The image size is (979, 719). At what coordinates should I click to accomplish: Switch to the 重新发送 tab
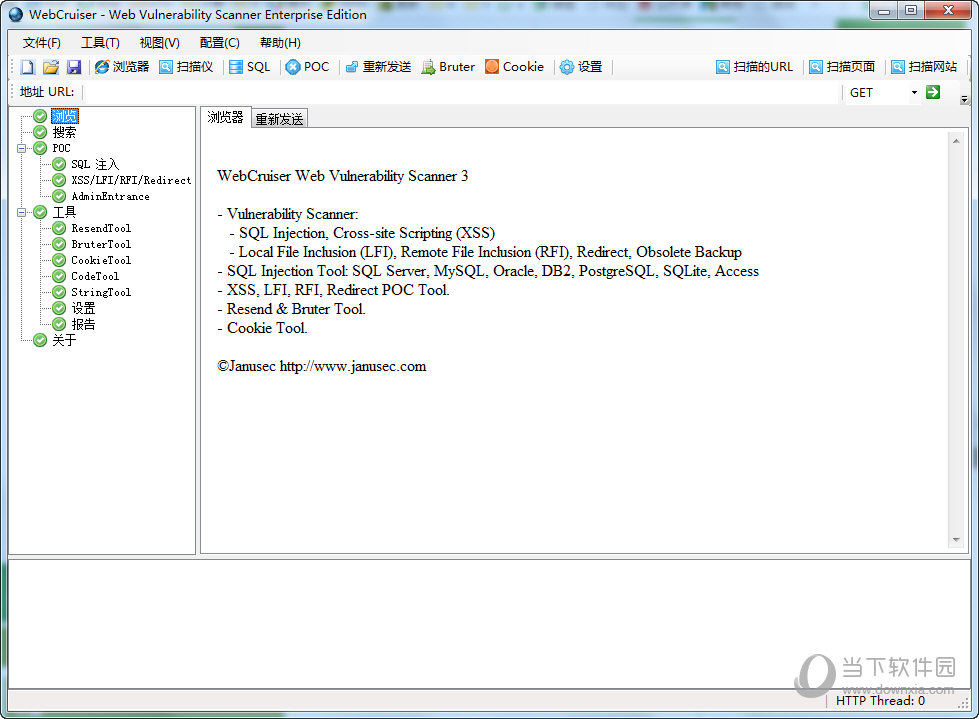279,119
